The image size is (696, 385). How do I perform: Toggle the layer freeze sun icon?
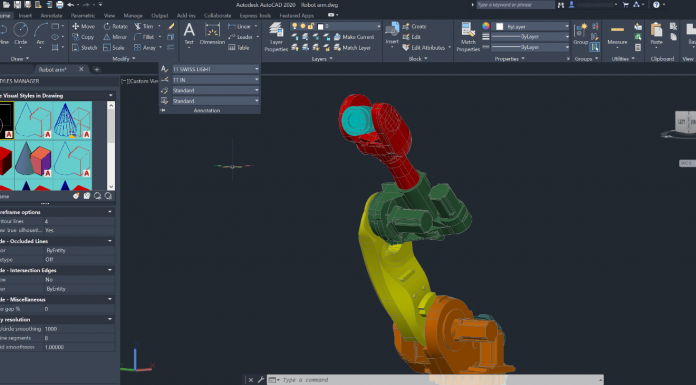[303, 26]
